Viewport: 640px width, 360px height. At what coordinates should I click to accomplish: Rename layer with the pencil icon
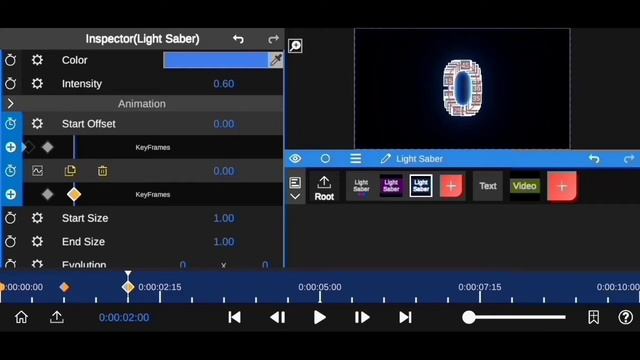385,158
